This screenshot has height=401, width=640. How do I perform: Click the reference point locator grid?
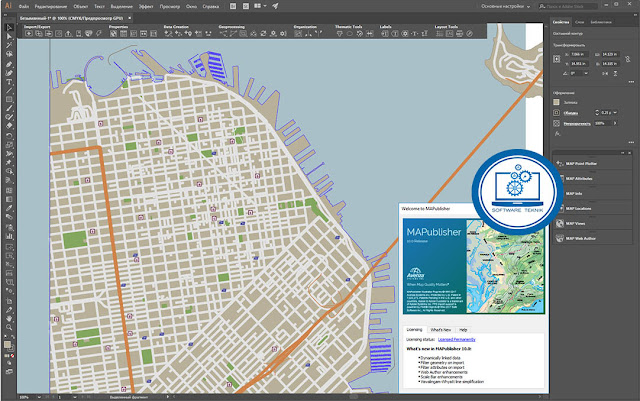557,59
